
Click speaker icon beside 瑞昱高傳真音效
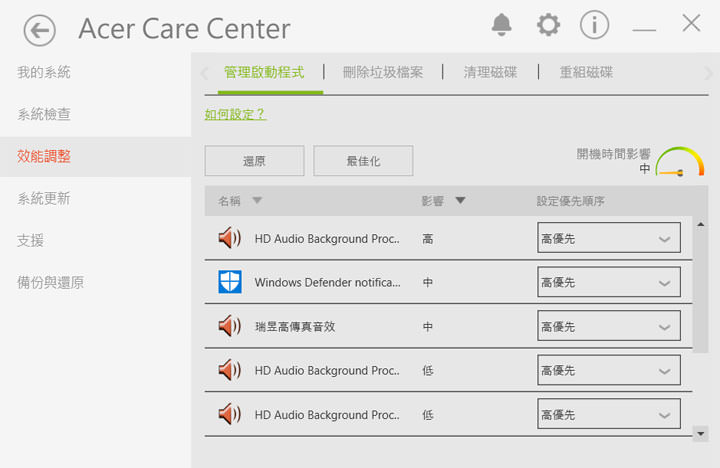pos(230,326)
